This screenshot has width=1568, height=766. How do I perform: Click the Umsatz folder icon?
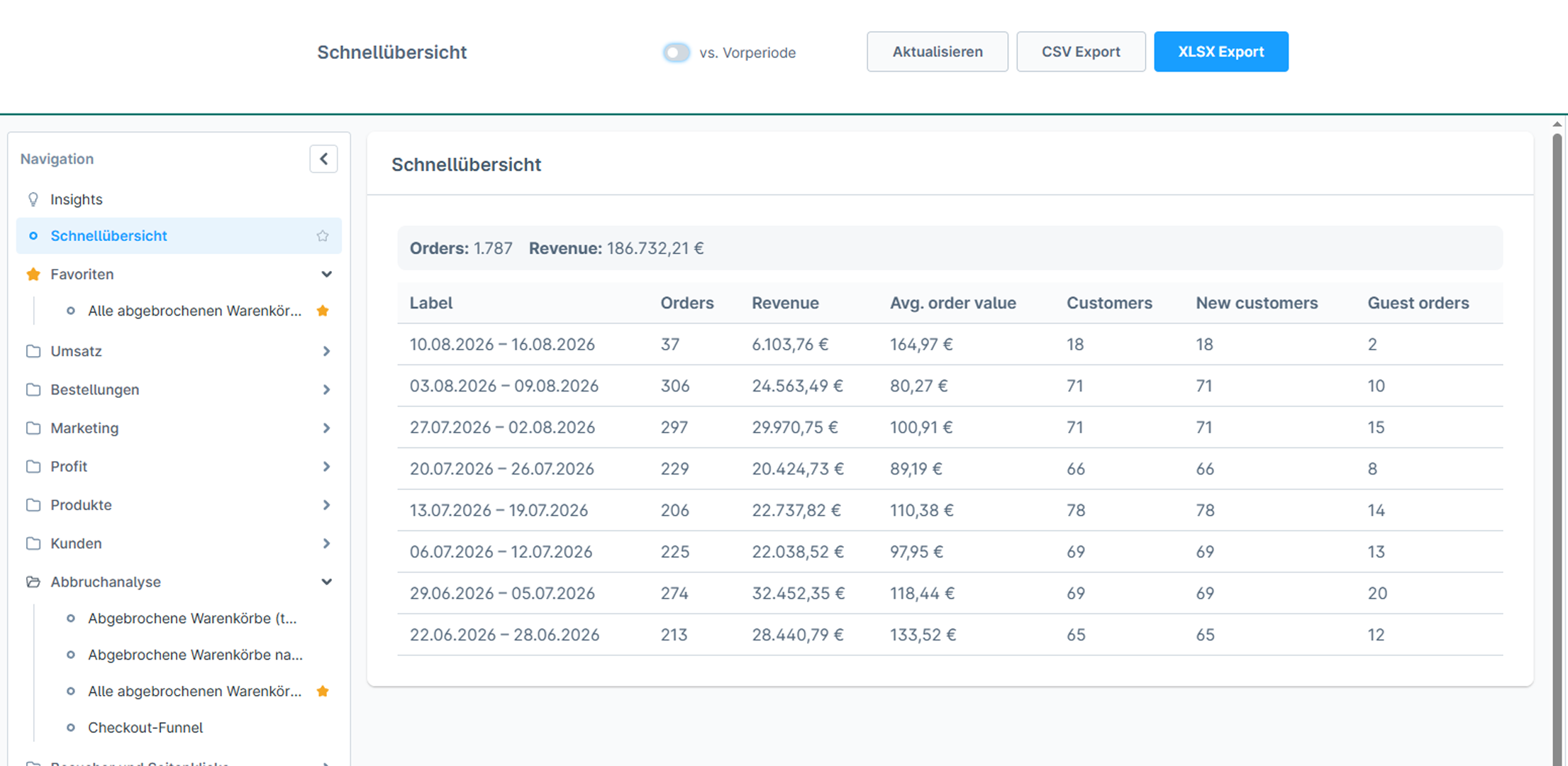tap(33, 351)
